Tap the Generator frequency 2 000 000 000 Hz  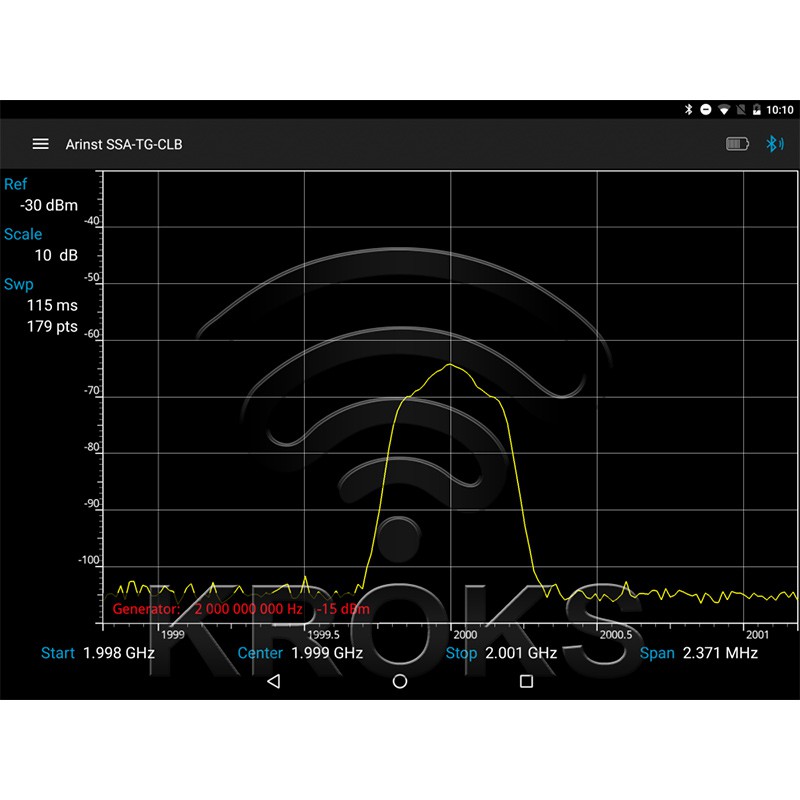point(248,608)
